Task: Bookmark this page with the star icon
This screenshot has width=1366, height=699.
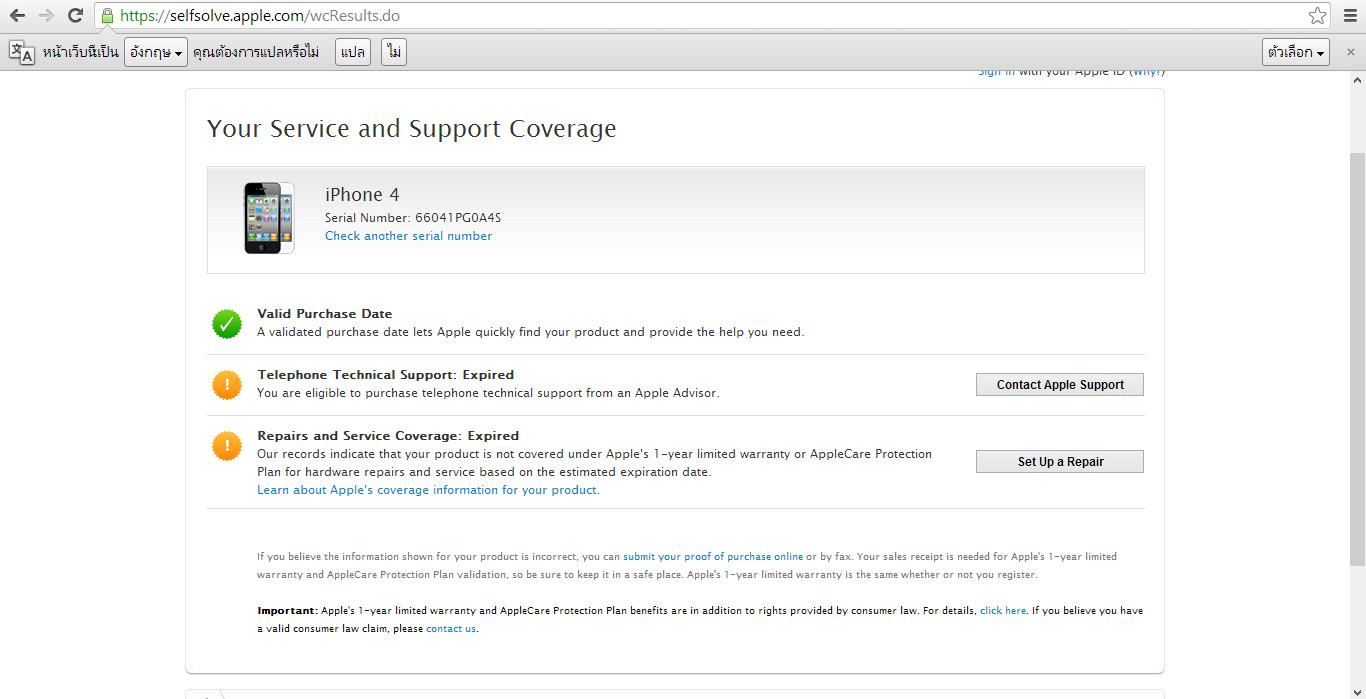Action: [x=1317, y=16]
